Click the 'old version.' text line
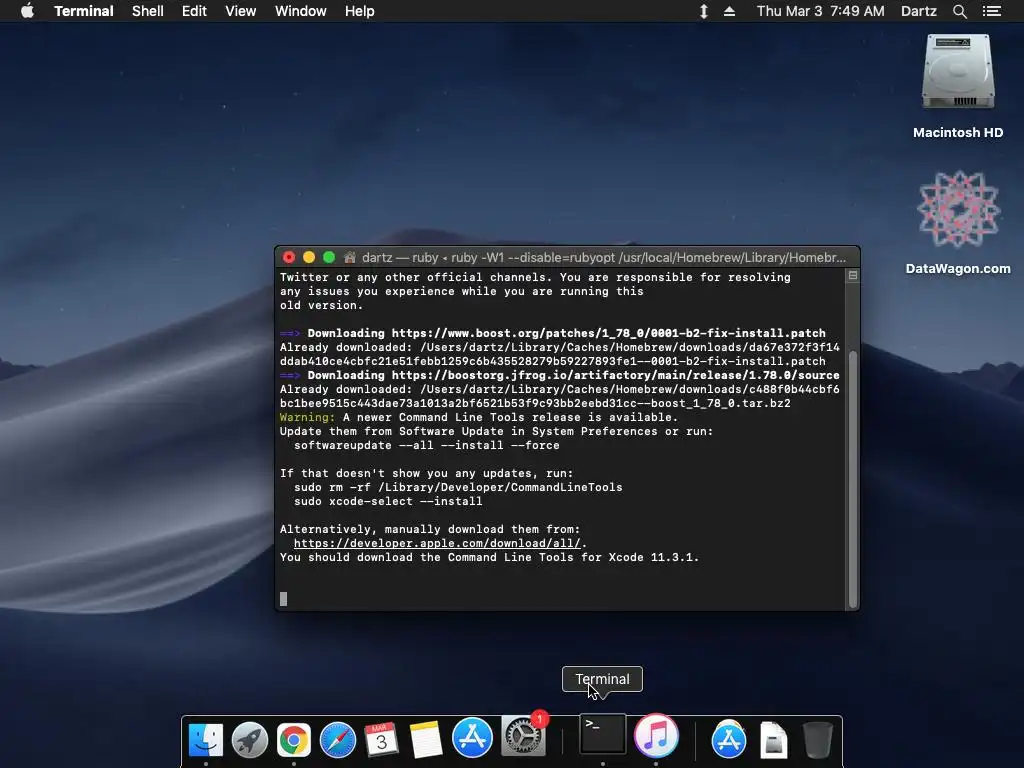The image size is (1024, 768). [x=321, y=305]
